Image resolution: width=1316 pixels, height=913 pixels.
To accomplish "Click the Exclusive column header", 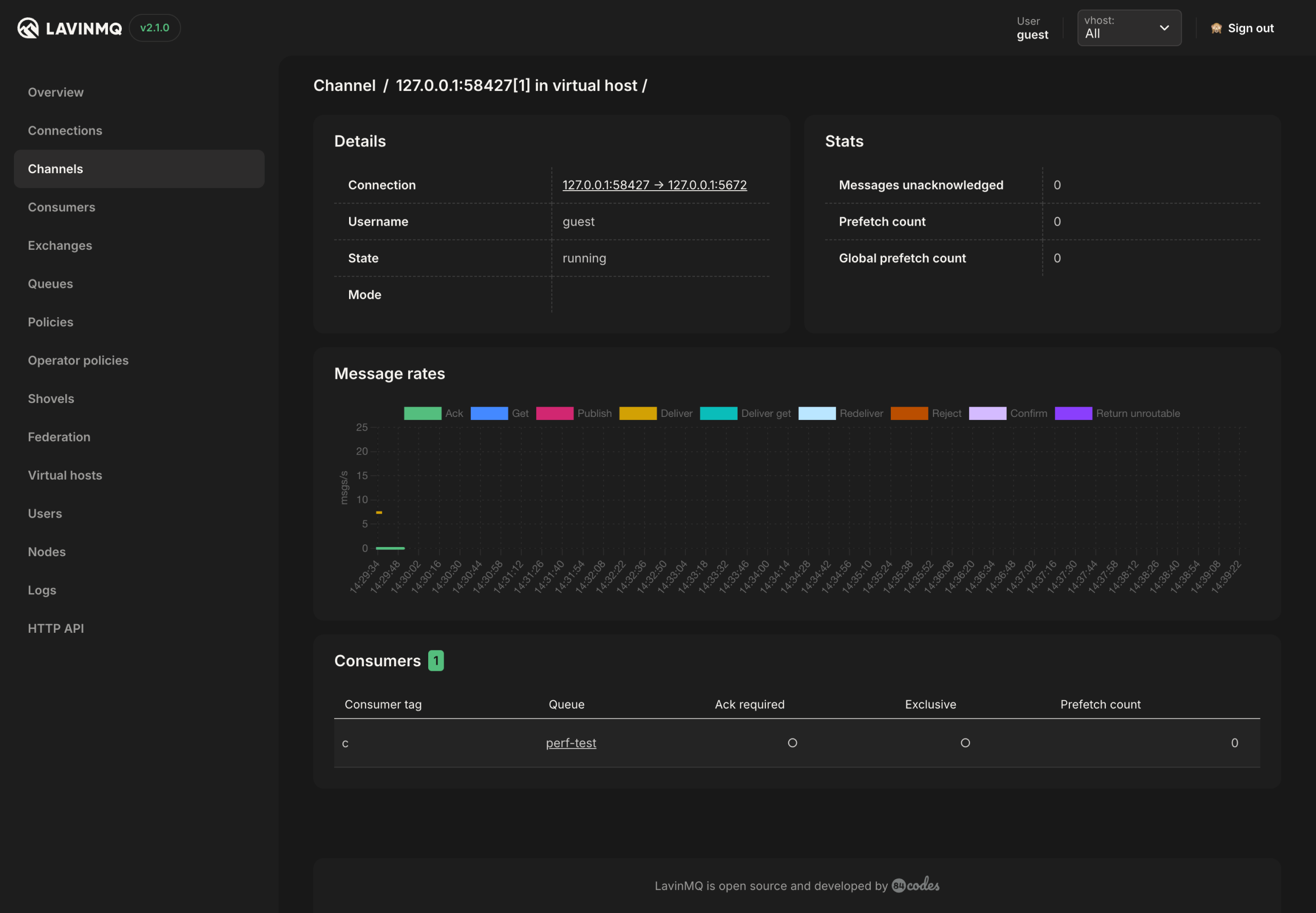I will coord(930,704).
